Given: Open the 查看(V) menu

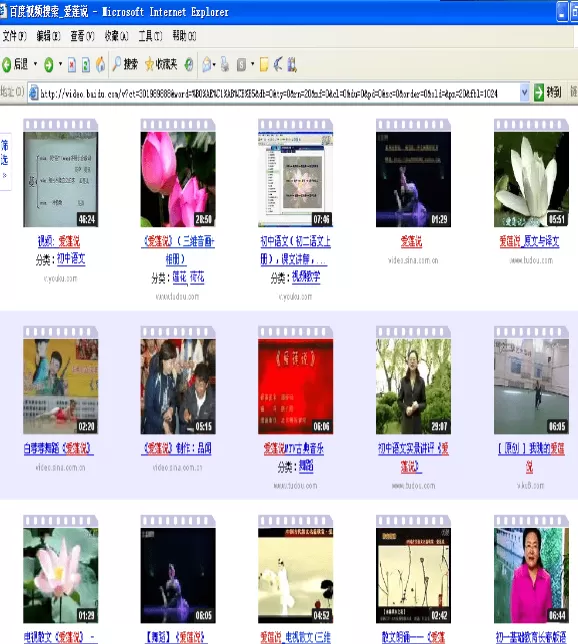Looking at the screenshot, I should point(82,36).
